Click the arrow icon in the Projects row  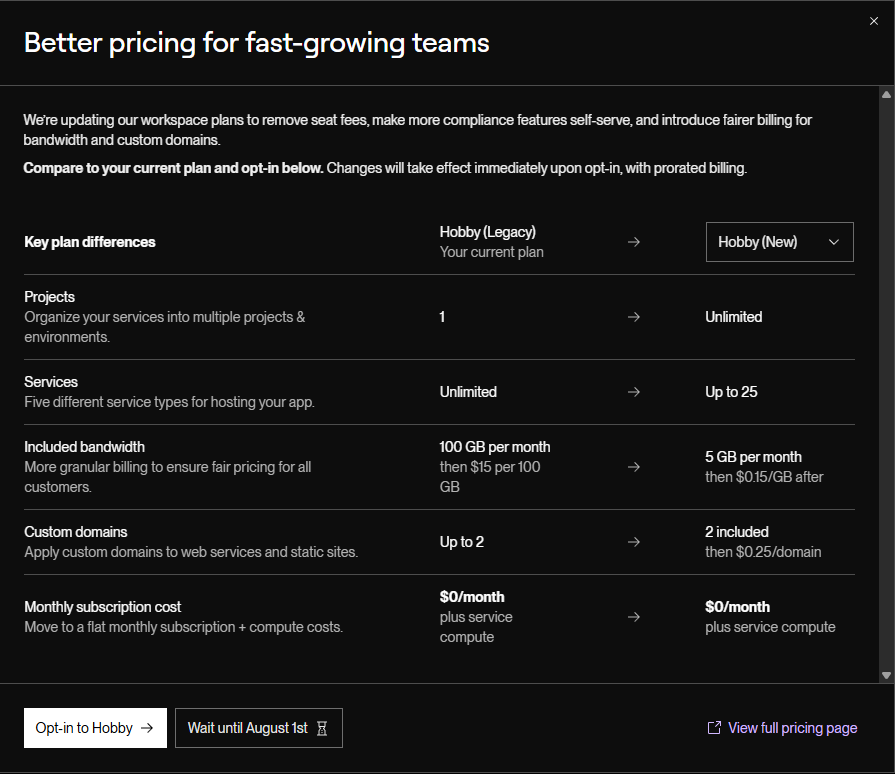point(634,317)
